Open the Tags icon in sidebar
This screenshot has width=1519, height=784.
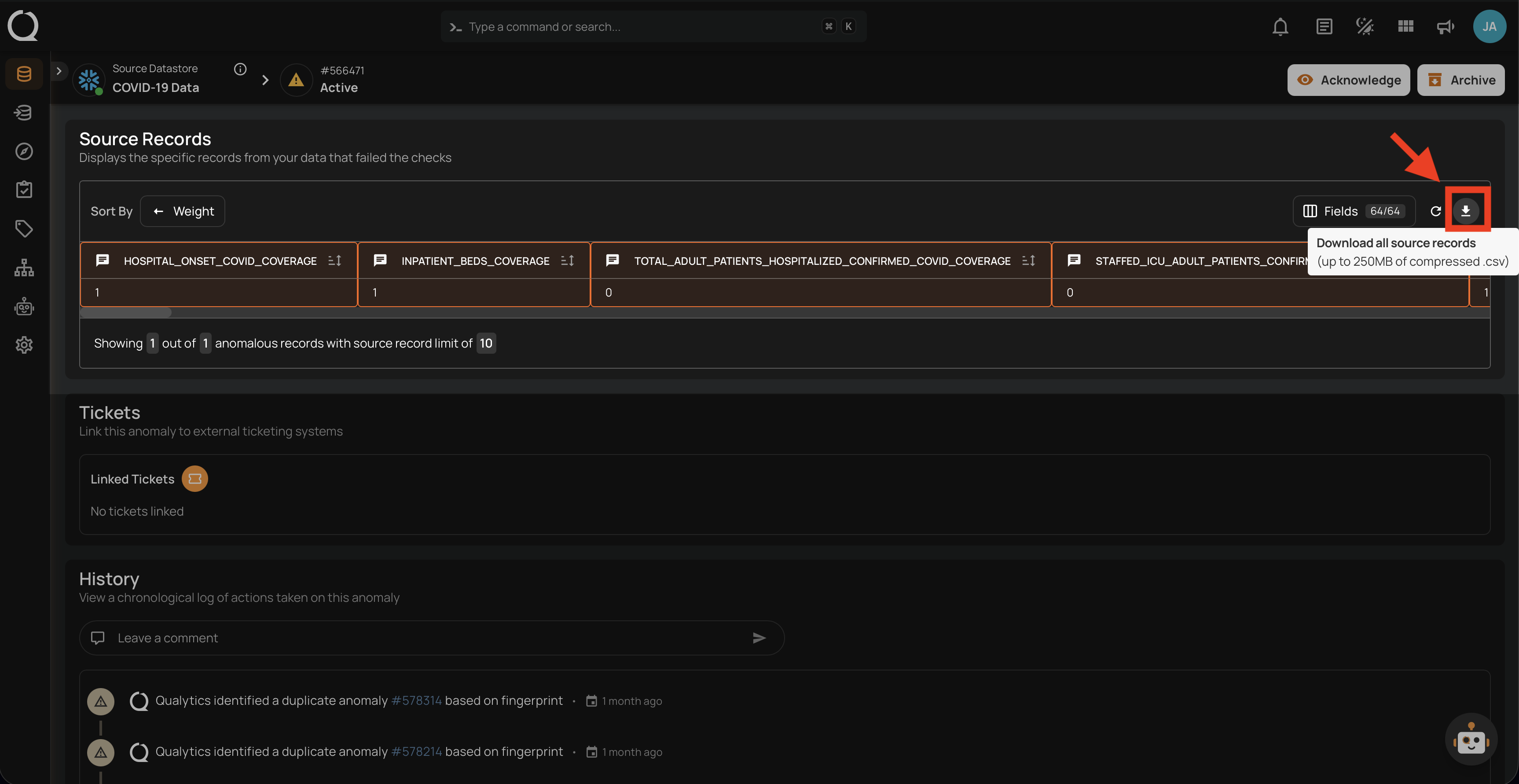(x=24, y=229)
